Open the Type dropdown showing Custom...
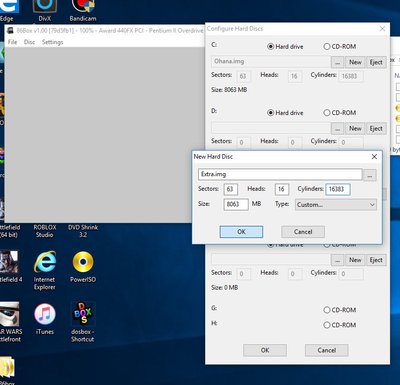 [336, 205]
